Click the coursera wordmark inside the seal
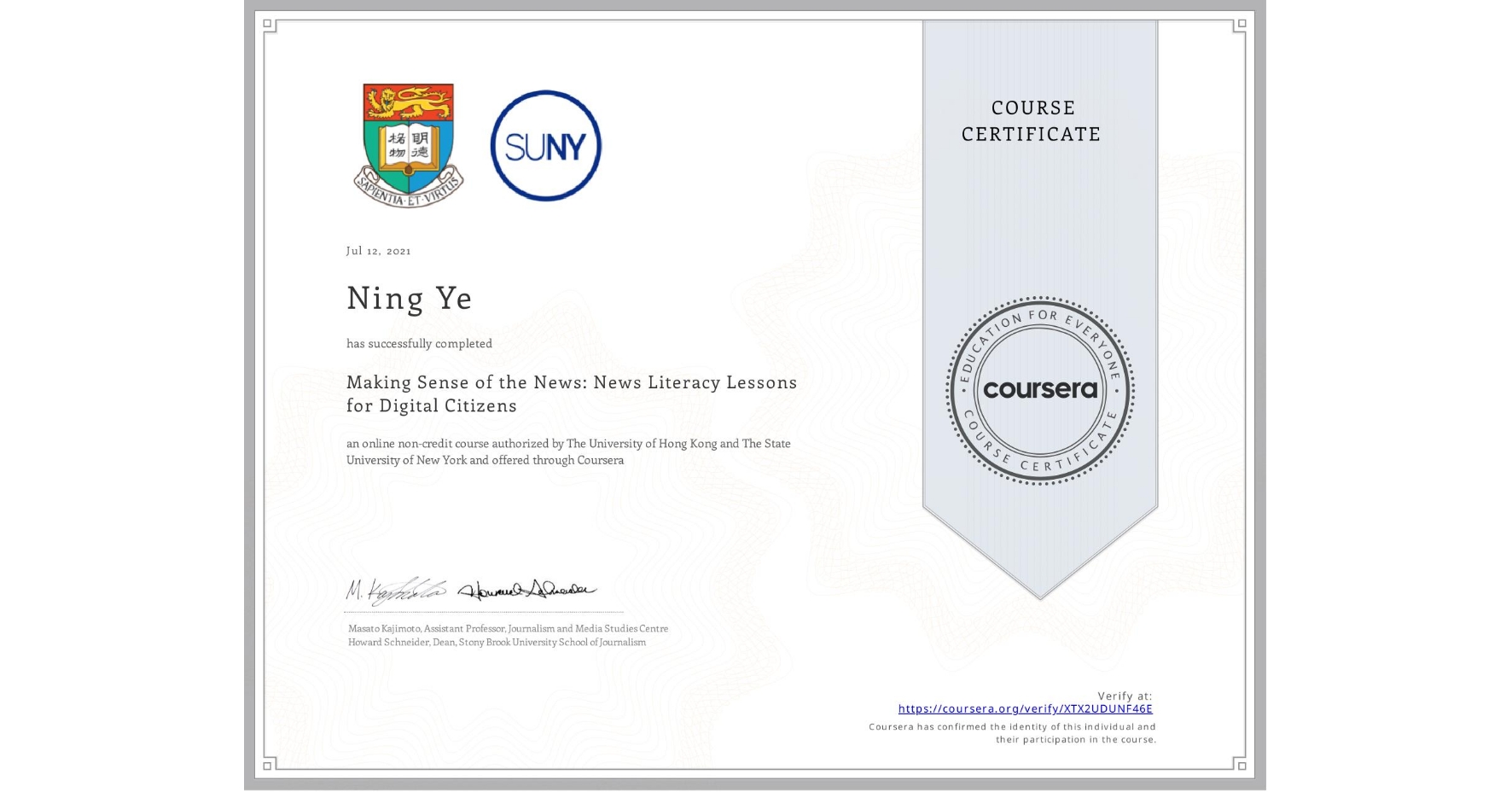 1039,388
